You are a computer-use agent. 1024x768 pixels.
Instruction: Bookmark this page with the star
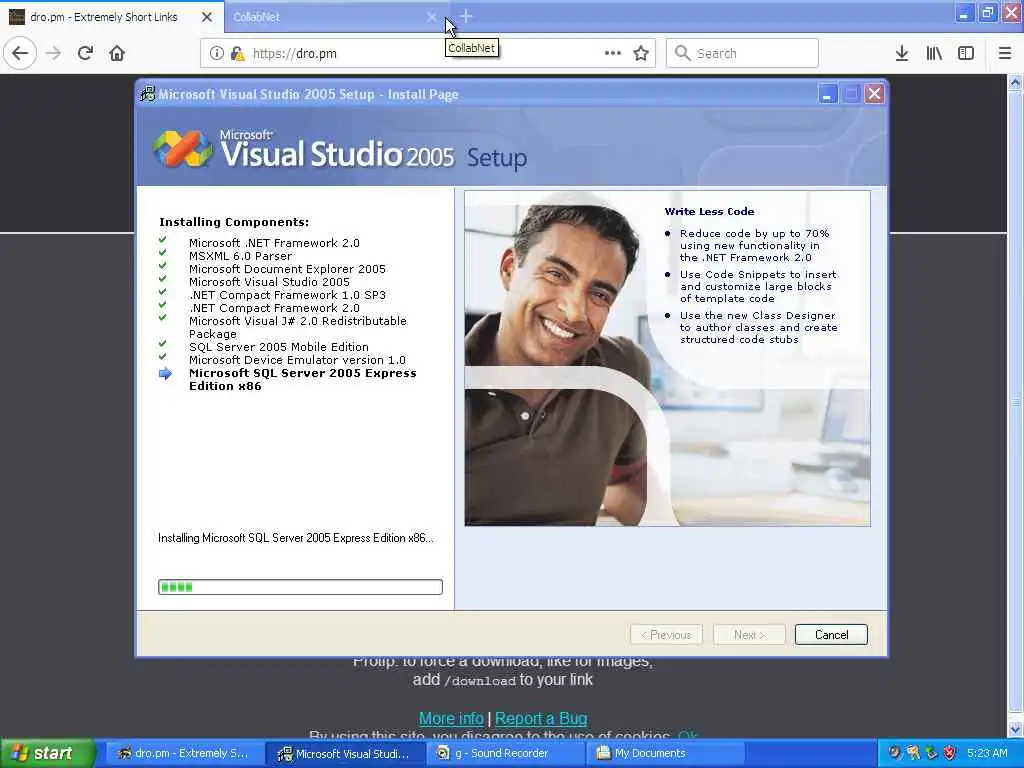[641, 53]
